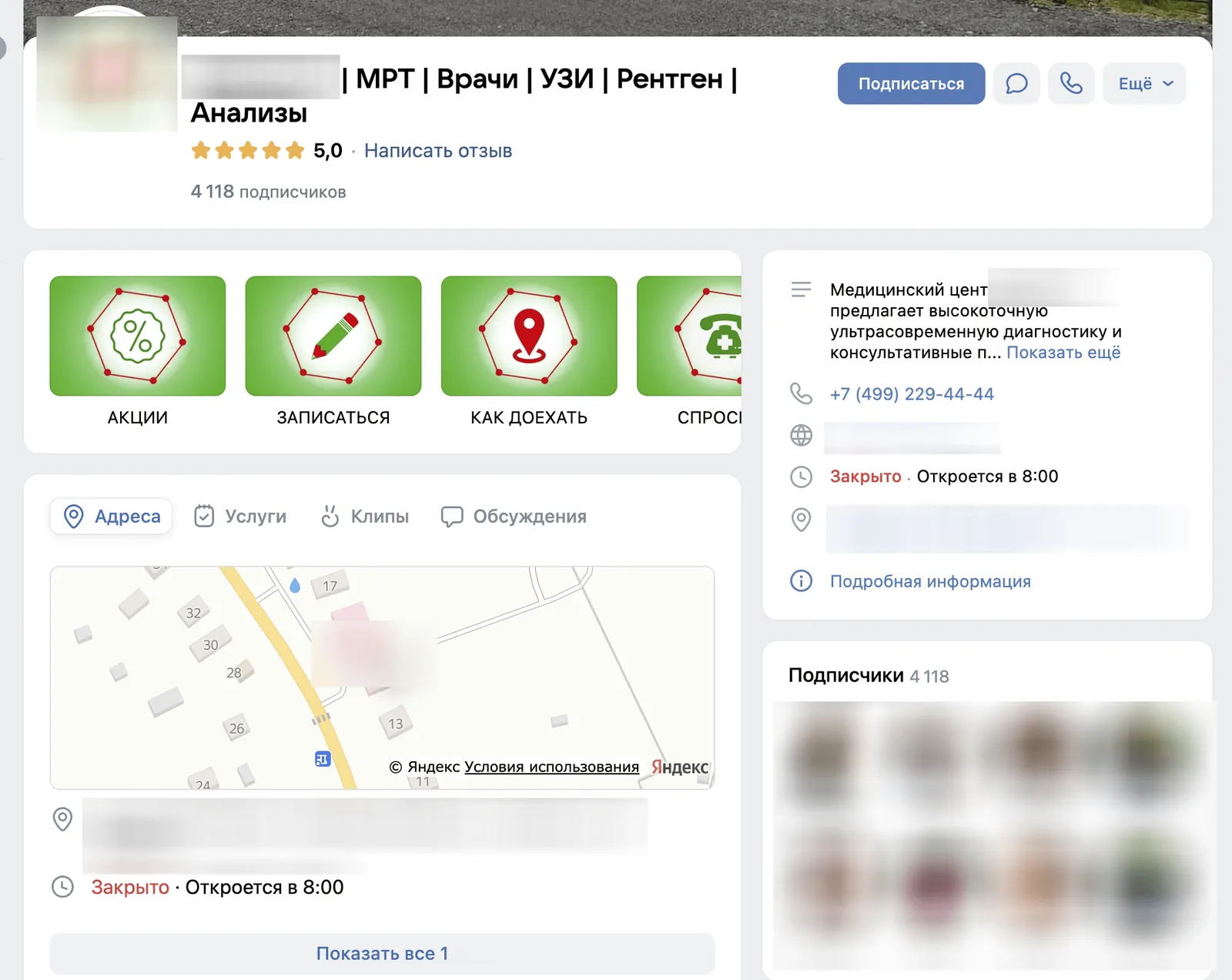Click building number 13 on the map
This screenshot has width=1232, height=980.
(395, 724)
